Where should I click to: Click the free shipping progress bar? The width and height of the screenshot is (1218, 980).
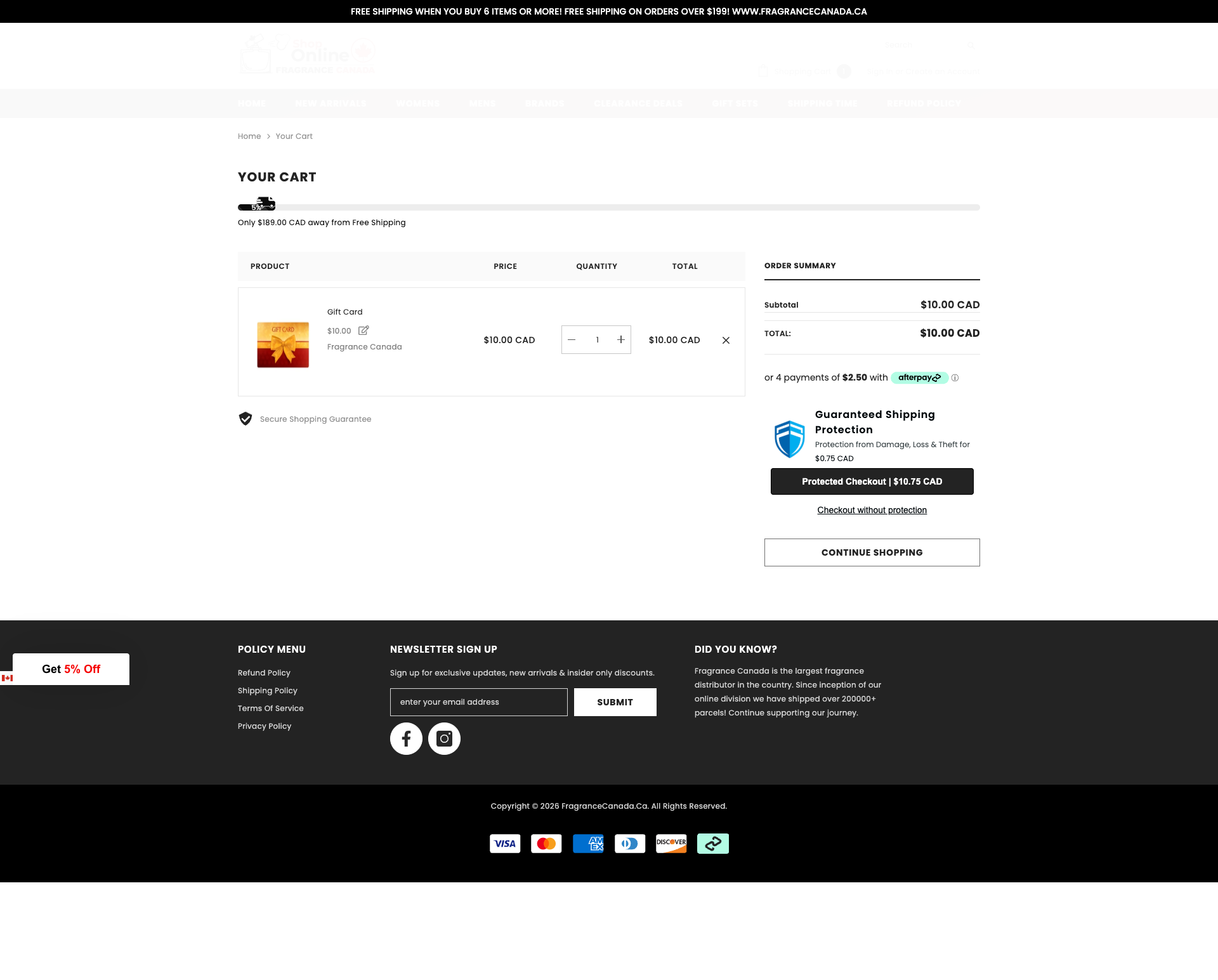[608, 207]
